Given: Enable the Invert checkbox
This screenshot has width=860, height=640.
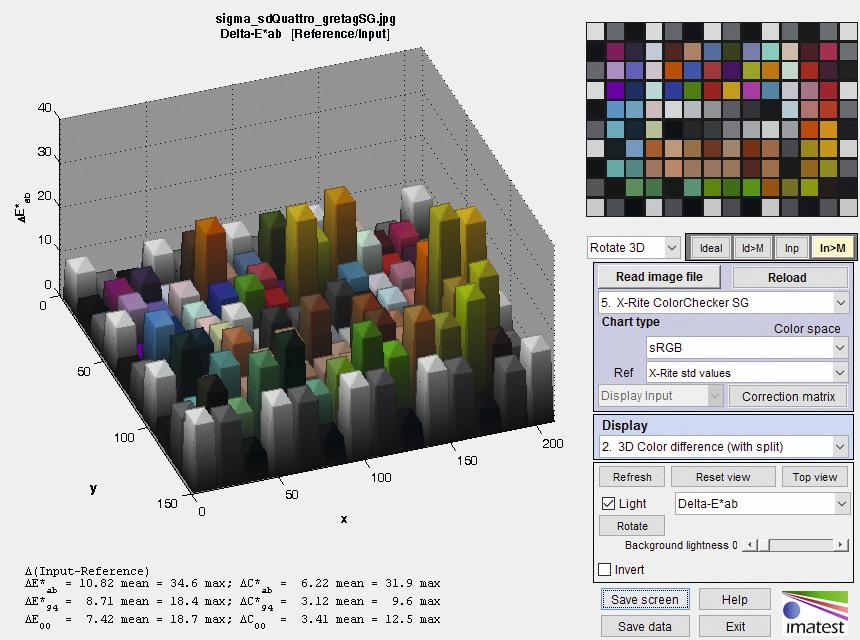Looking at the screenshot, I should click(605, 569).
